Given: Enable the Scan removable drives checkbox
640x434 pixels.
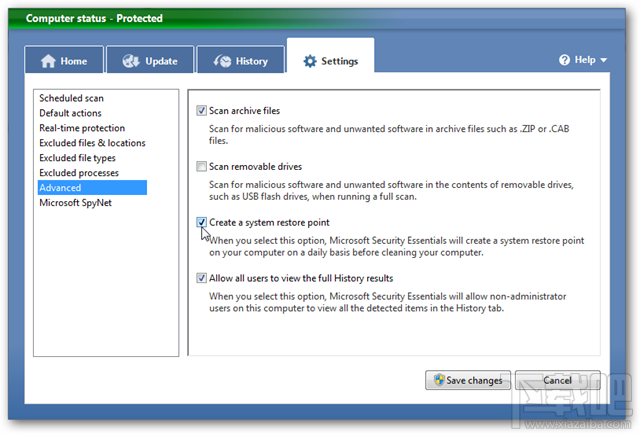Looking at the screenshot, I should [202, 166].
